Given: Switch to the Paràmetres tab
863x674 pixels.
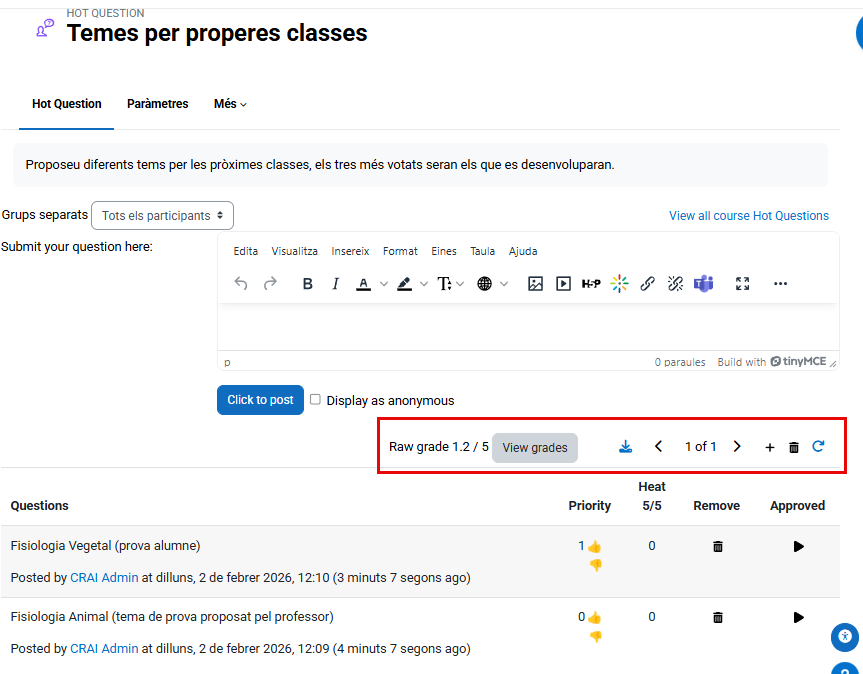Looking at the screenshot, I should pos(157,104).
